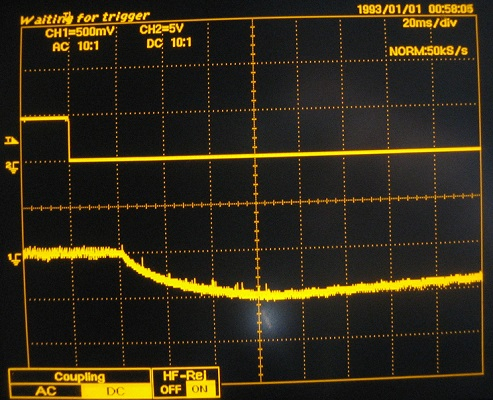Click the 20ms/div timebase readout

click(x=430, y=23)
